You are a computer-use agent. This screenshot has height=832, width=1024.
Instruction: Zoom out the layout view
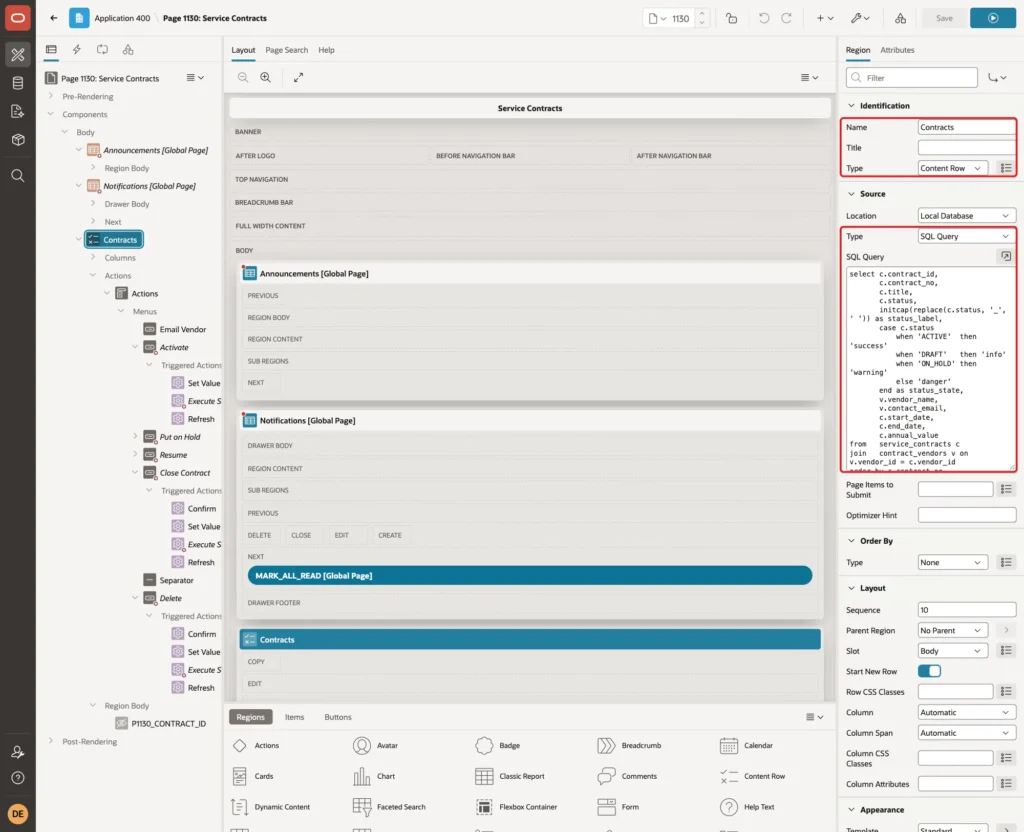click(x=243, y=77)
